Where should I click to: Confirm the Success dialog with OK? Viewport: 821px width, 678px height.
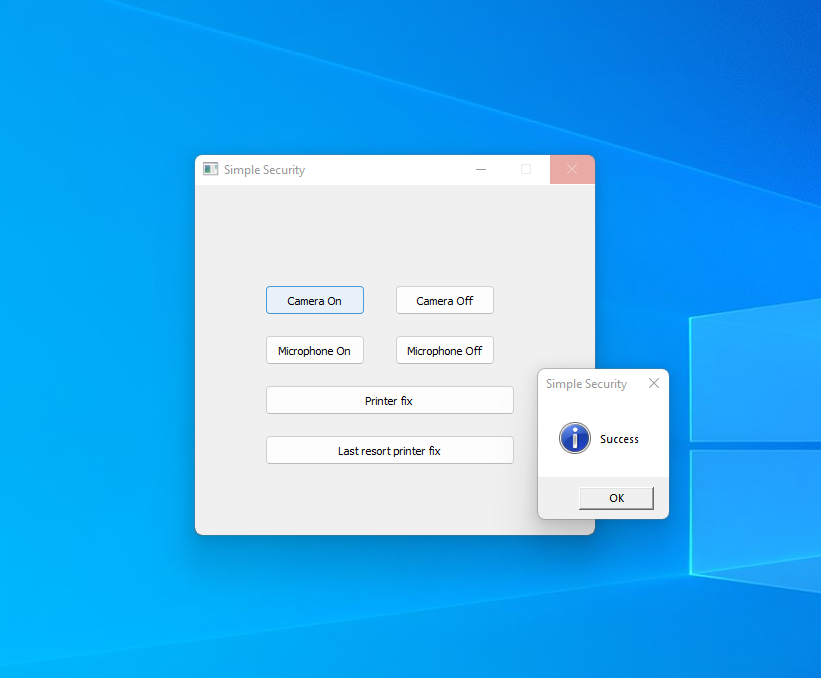[x=616, y=498]
